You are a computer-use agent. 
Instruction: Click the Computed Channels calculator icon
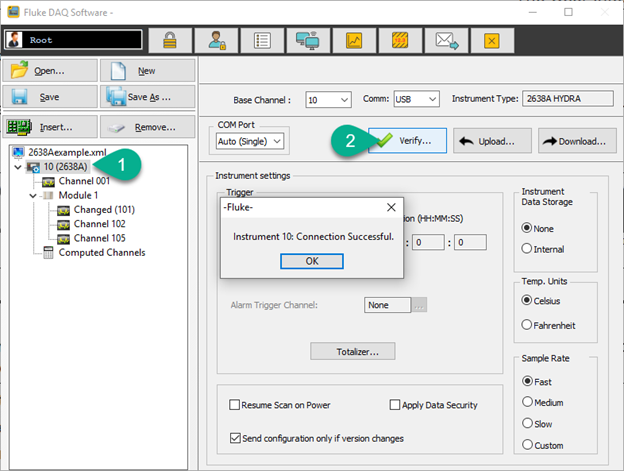(x=48, y=253)
